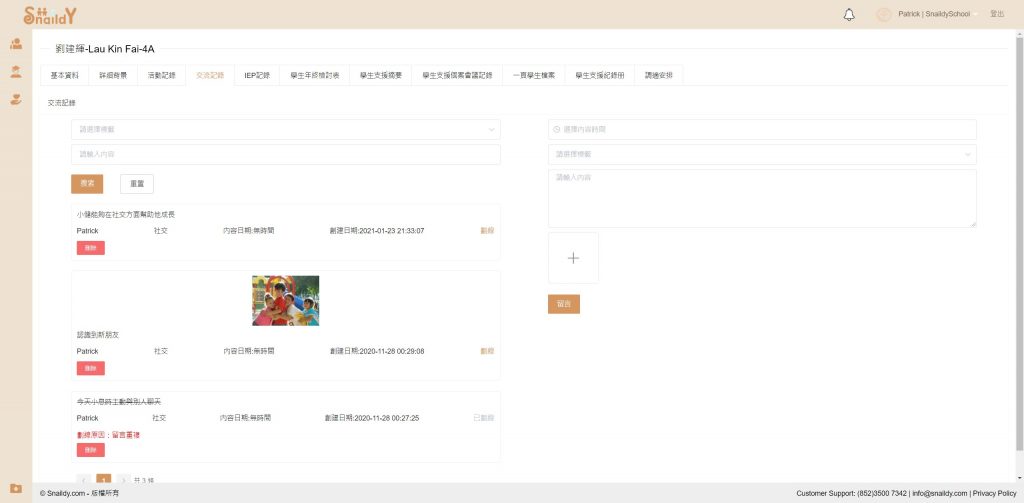Click the user avatar icon beside Patrick

click(883, 14)
